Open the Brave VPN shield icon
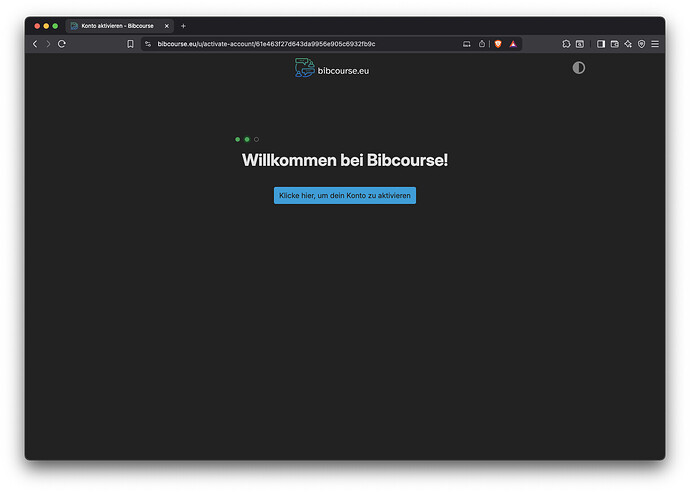This screenshot has height=493, width=690. point(642,44)
